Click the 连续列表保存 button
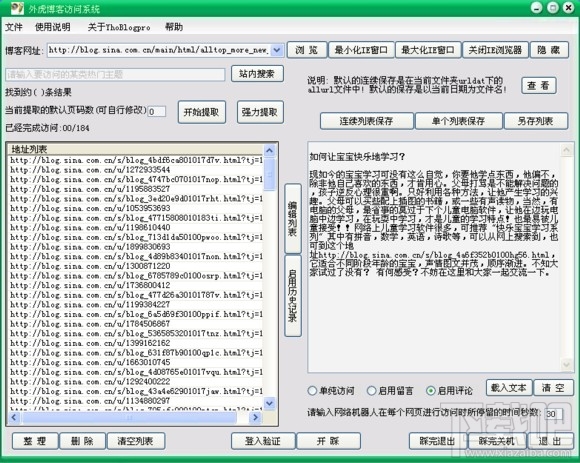The height and width of the screenshot is (463, 580). coord(366,121)
